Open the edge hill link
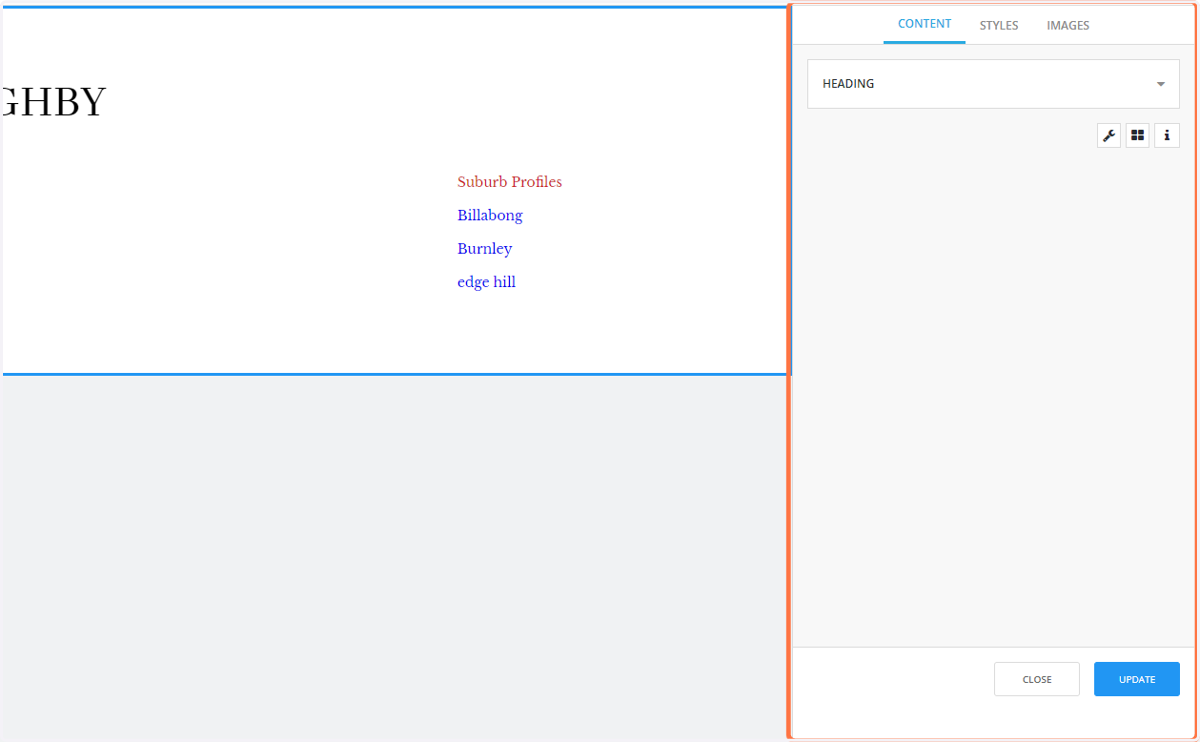 pyautogui.click(x=487, y=282)
